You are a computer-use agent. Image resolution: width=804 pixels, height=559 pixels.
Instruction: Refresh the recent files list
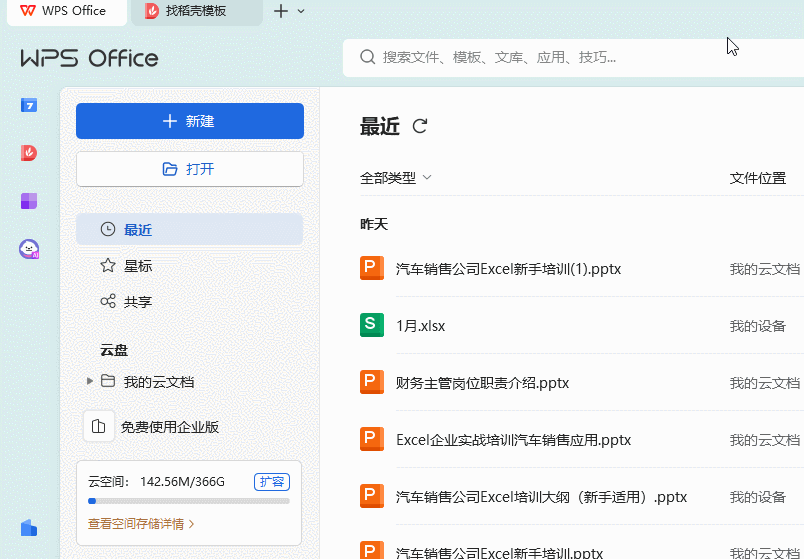pyautogui.click(x=420, y=126)
